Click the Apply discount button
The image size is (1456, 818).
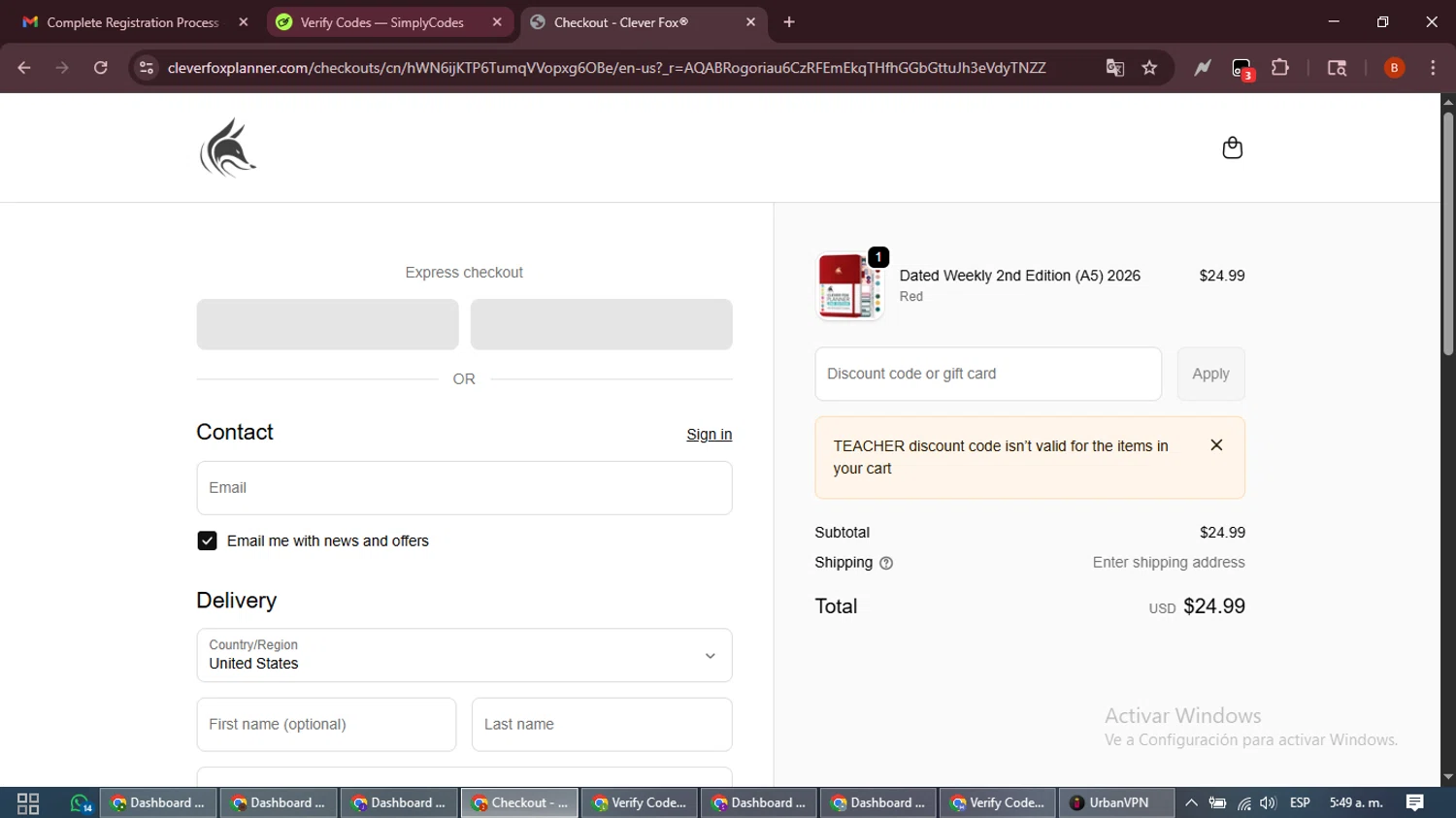point(1210,374)
